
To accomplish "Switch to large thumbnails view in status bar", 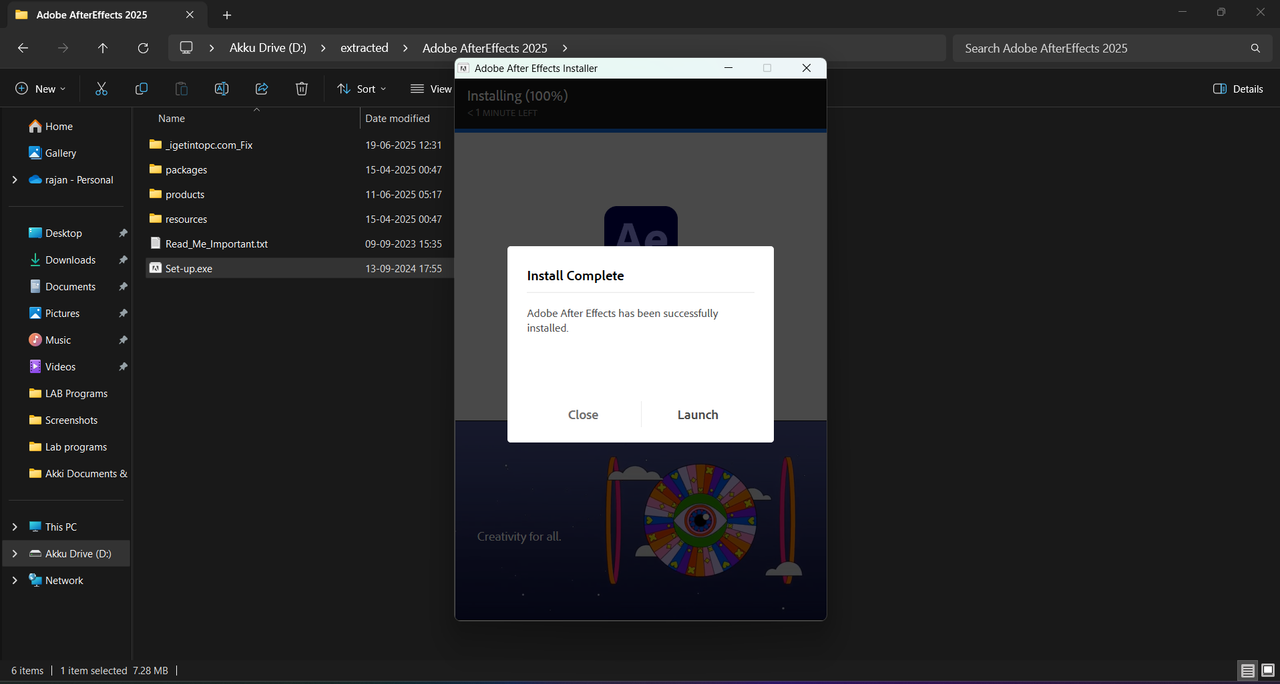I will click(x=1266, y=670).
